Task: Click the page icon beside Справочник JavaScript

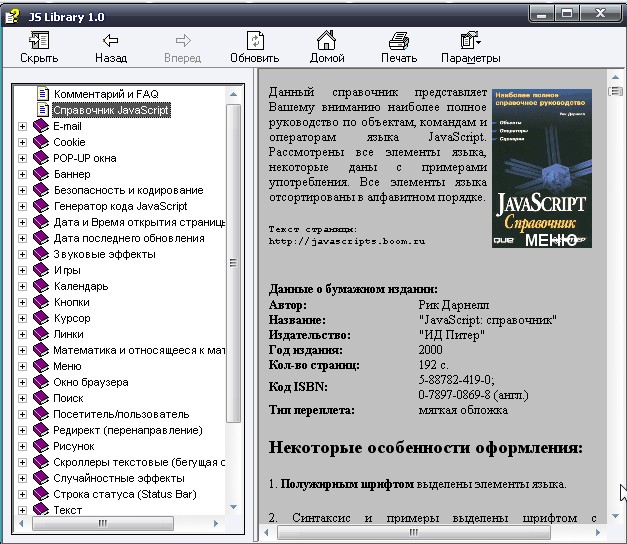Action: tap(43, 110)
